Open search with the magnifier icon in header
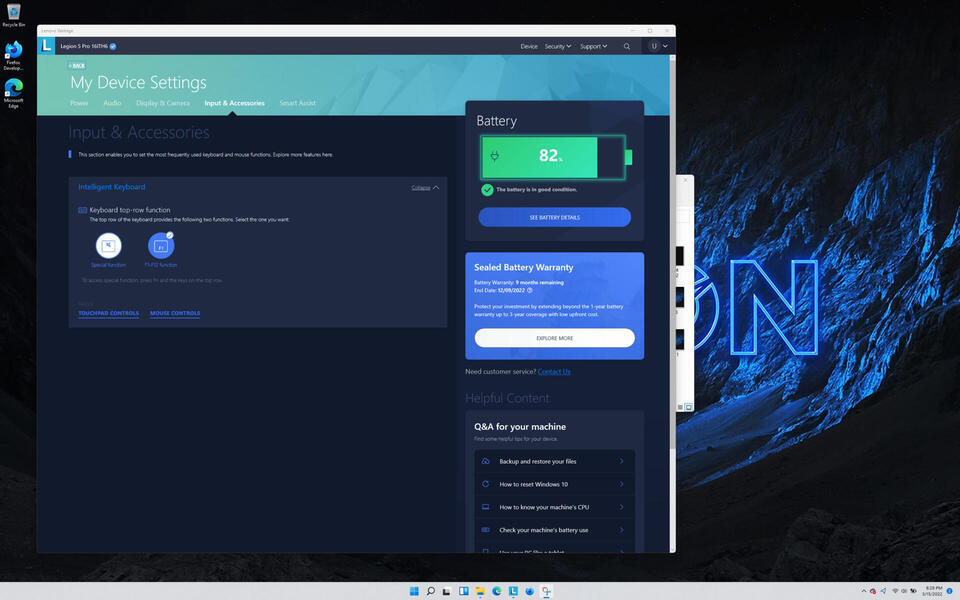The height and width of the screenshot is (600, 960). point(626,47)
